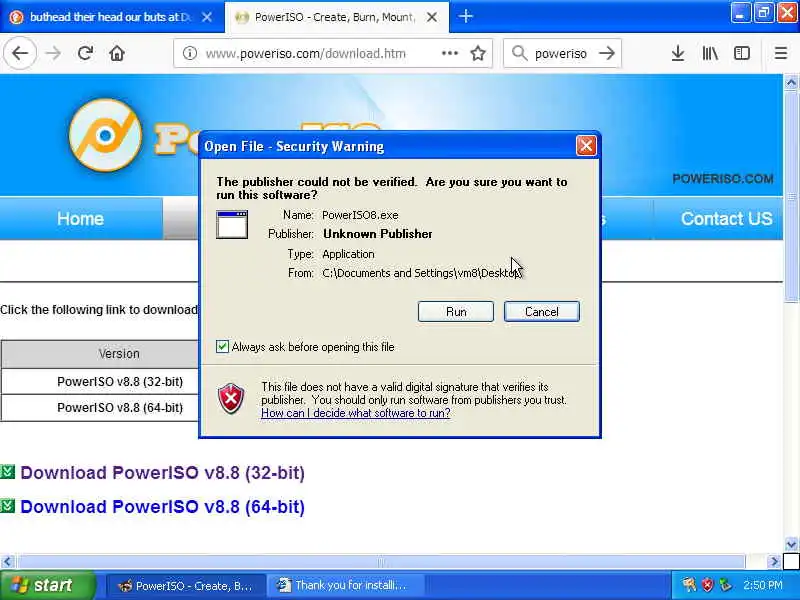Click the search box containing poweriso
The width and height of the screenshot is (800, 600).
pyautogui.click(x=560, y=53)
